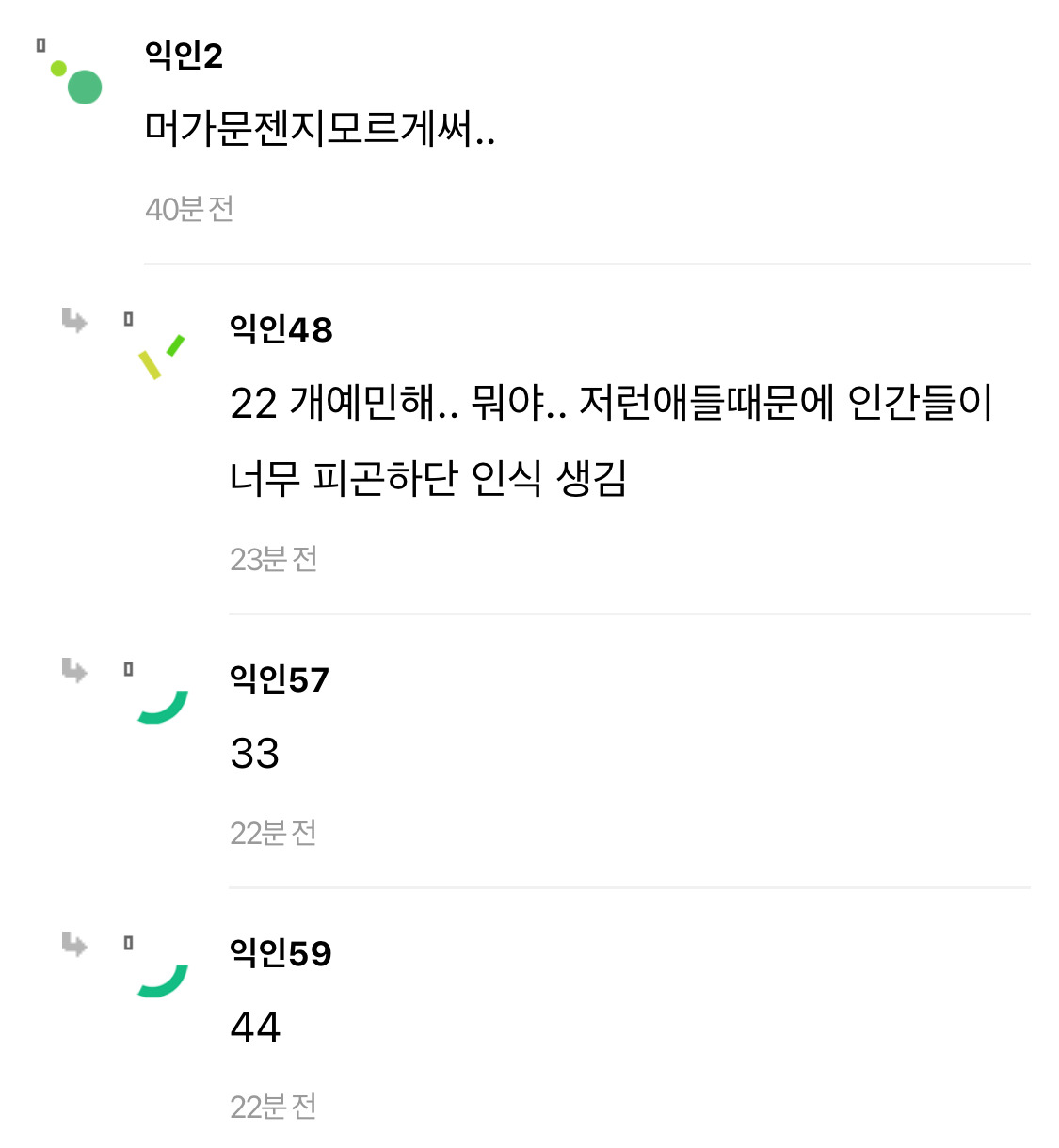1059x1148 pixels.
Task: Click the comment '머가문젠지모르게써..'
Action: click(x=319, y=128)
